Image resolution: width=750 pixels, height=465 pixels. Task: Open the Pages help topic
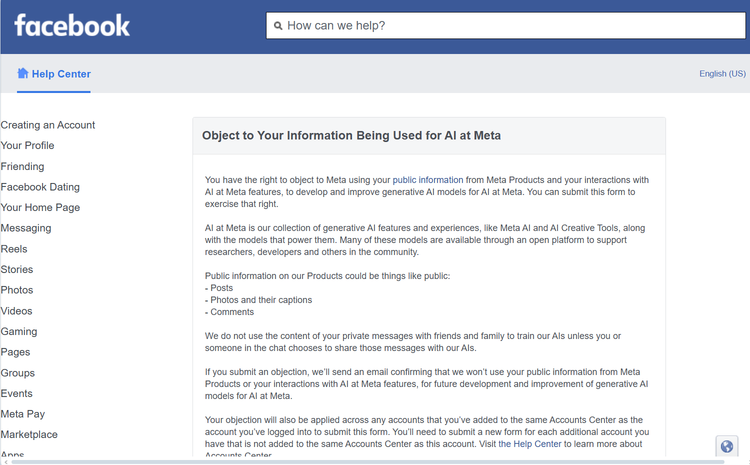(15, 352)
